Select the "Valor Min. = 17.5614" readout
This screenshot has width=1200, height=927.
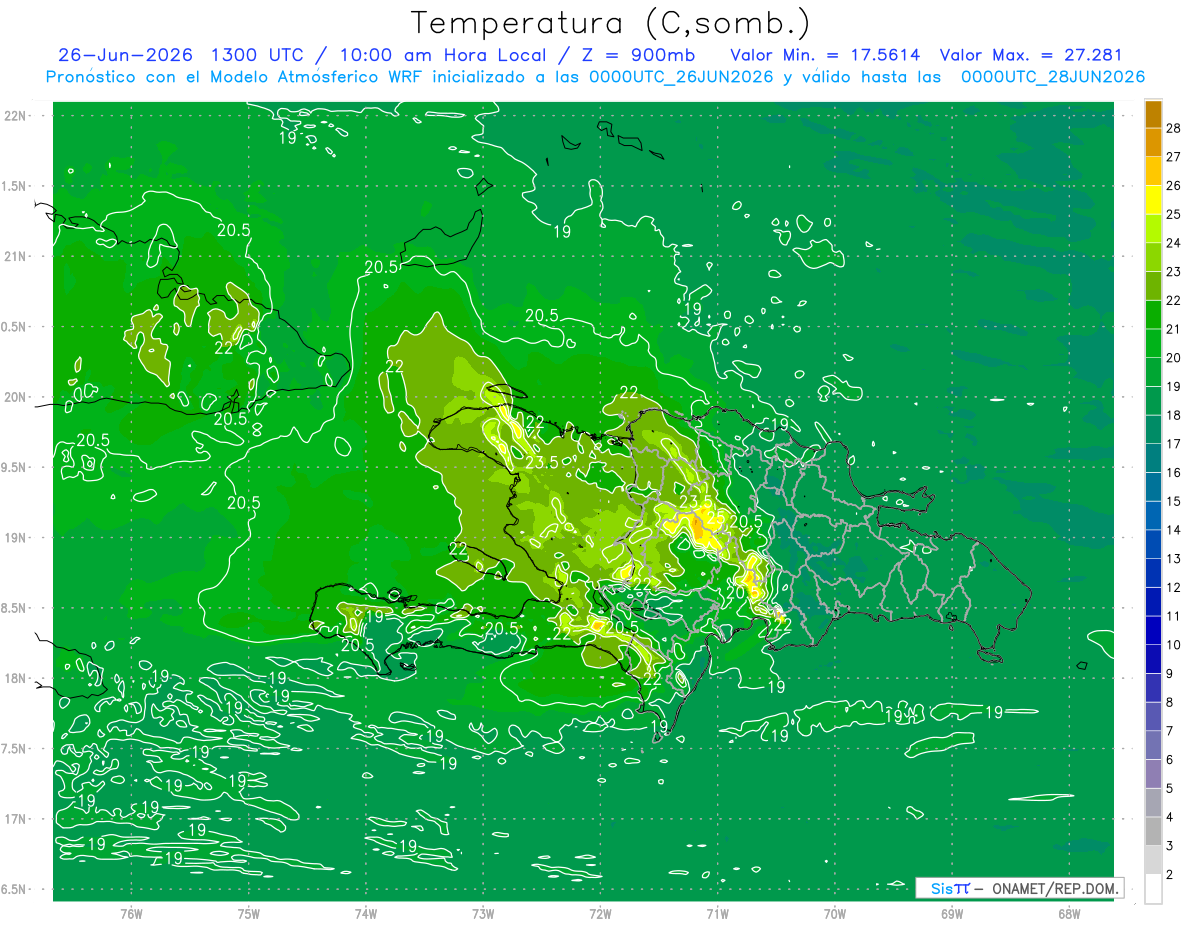pos(825,55)
